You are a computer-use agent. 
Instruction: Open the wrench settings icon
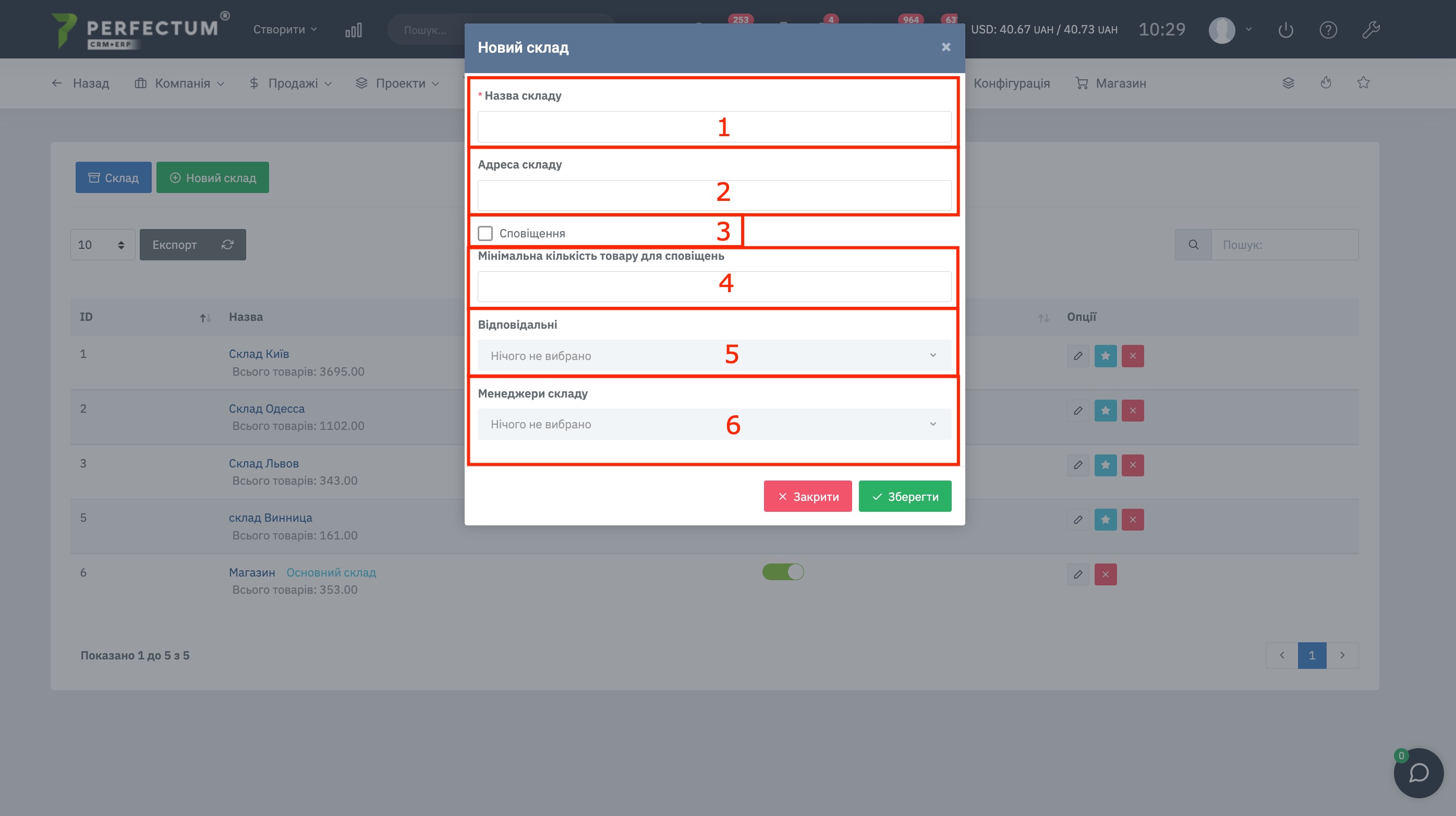click(1370, 29)
